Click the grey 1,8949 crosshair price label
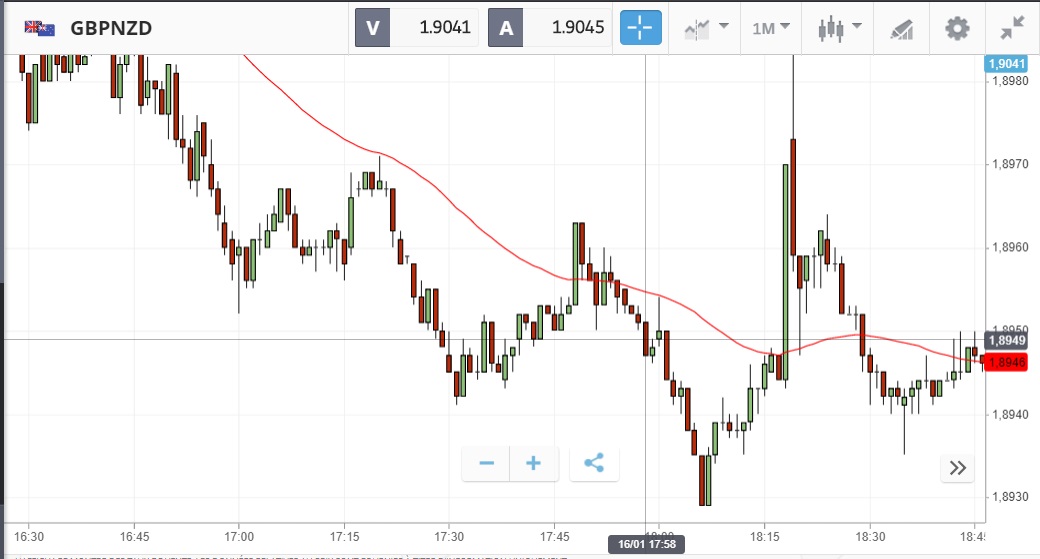The height and width of the screenshot is (559, 1040). (1007, 341)
